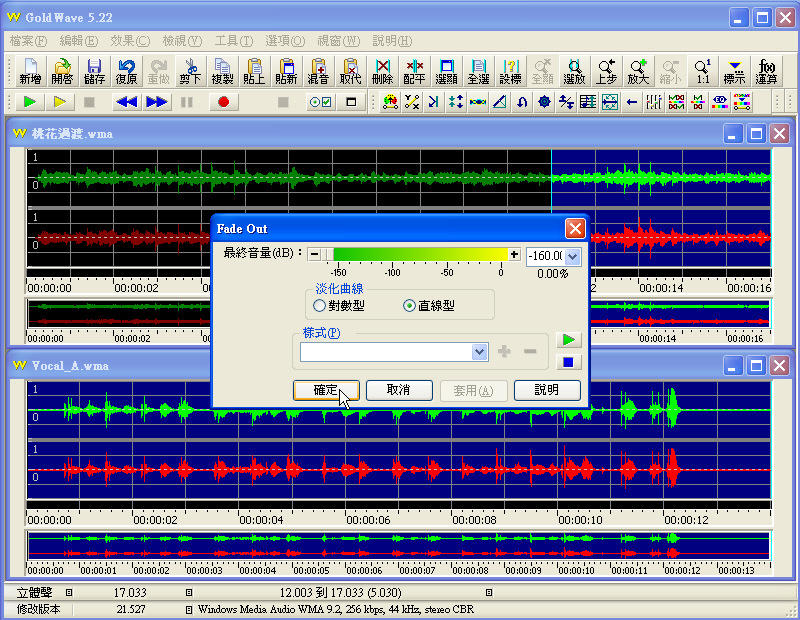
Task: Click the yellow play button in toolbar
Action: click(x=60, y=102)
